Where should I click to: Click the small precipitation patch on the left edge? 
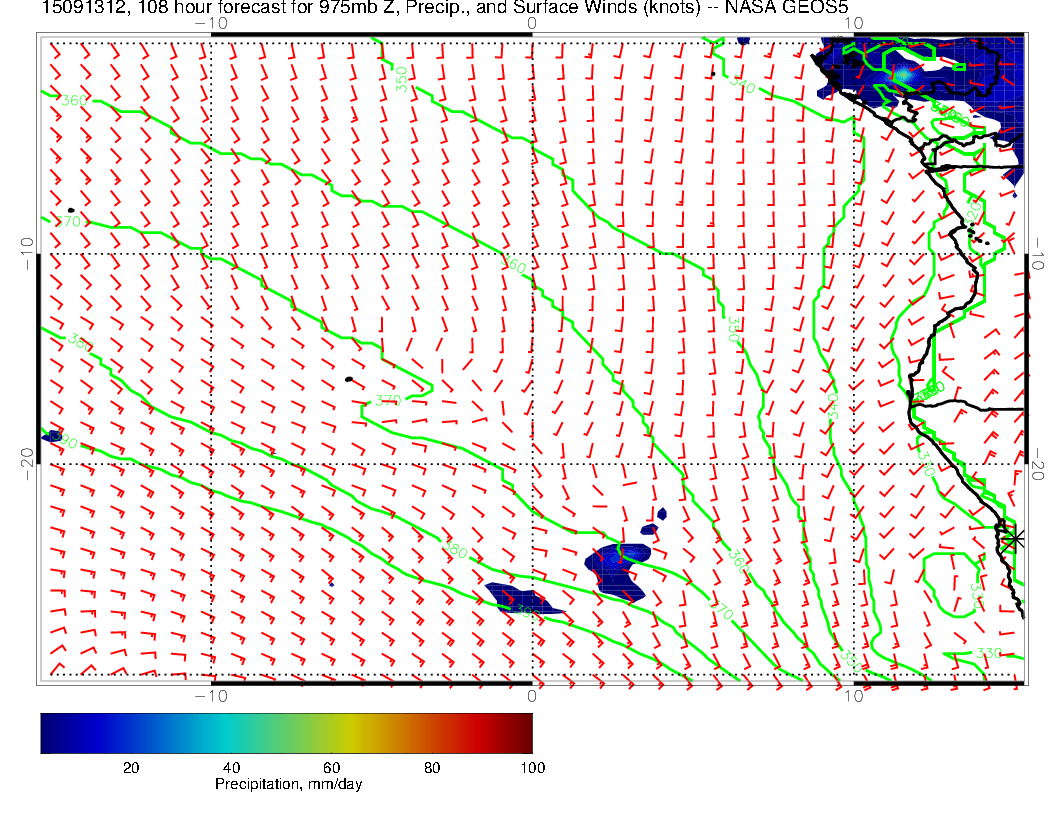click(51, 436)
